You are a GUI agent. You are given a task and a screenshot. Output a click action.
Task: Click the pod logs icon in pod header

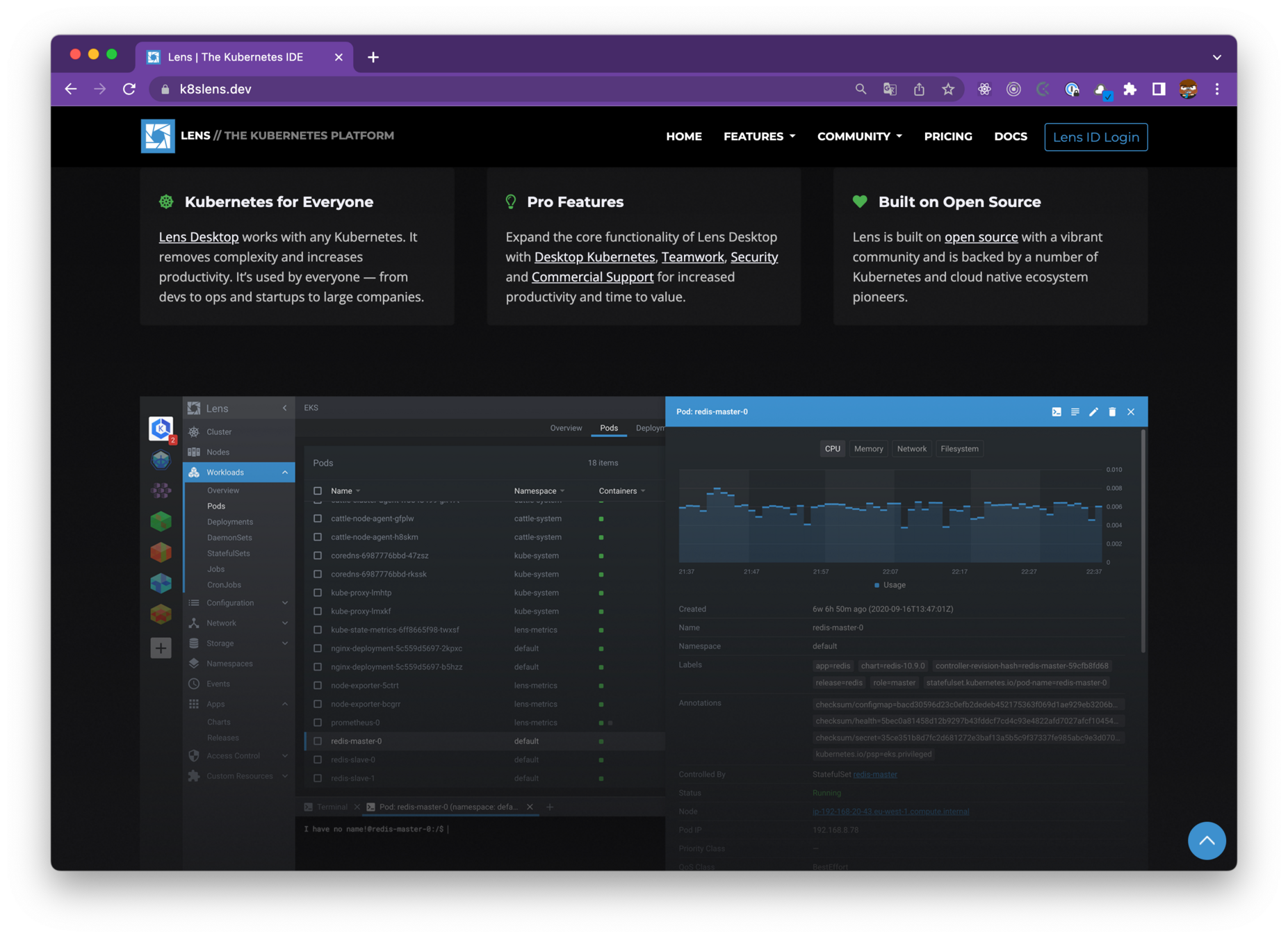pyautogui.click(x=1075, y=412)
